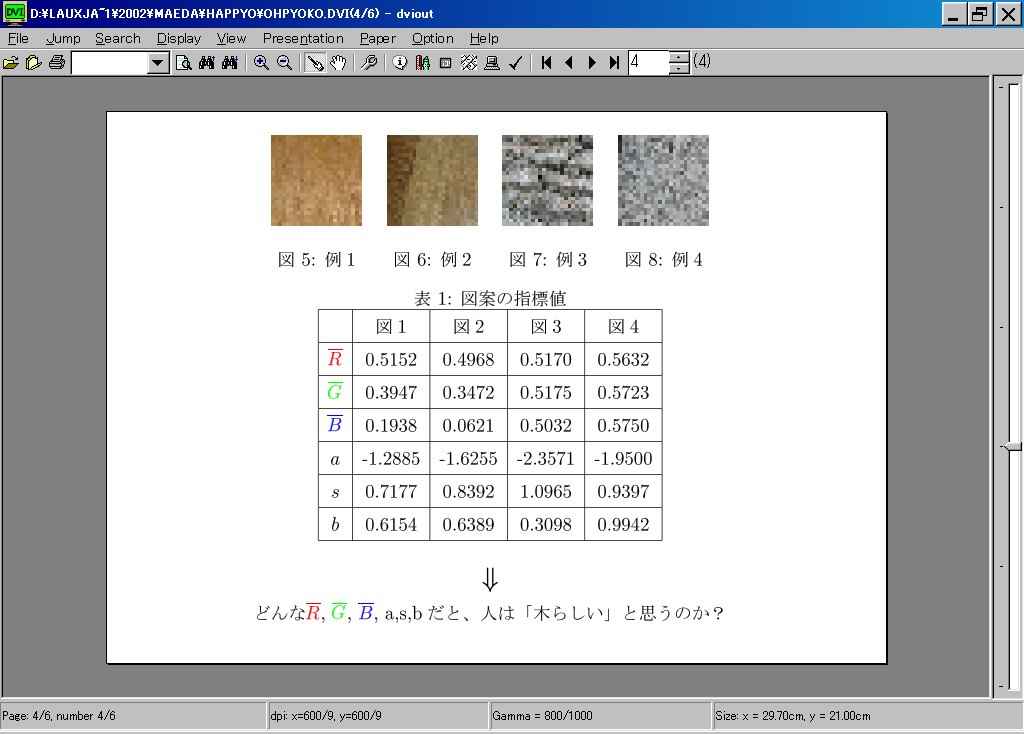Click the information icon in toolbar
The width and height of the screenshot is (1024, 734).
pyautogui.click(x=400, y=63)
